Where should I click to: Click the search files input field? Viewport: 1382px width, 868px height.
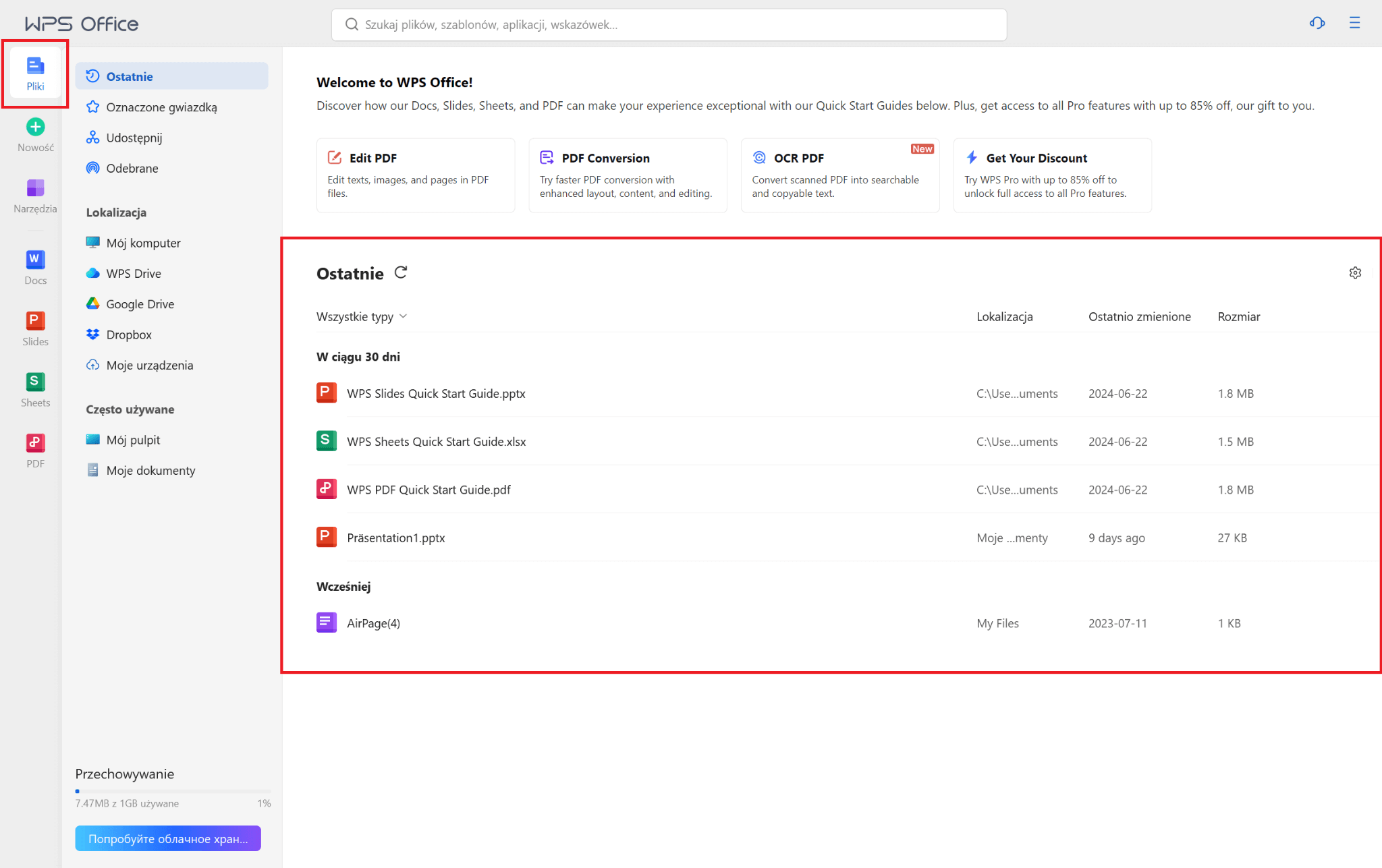668,24
